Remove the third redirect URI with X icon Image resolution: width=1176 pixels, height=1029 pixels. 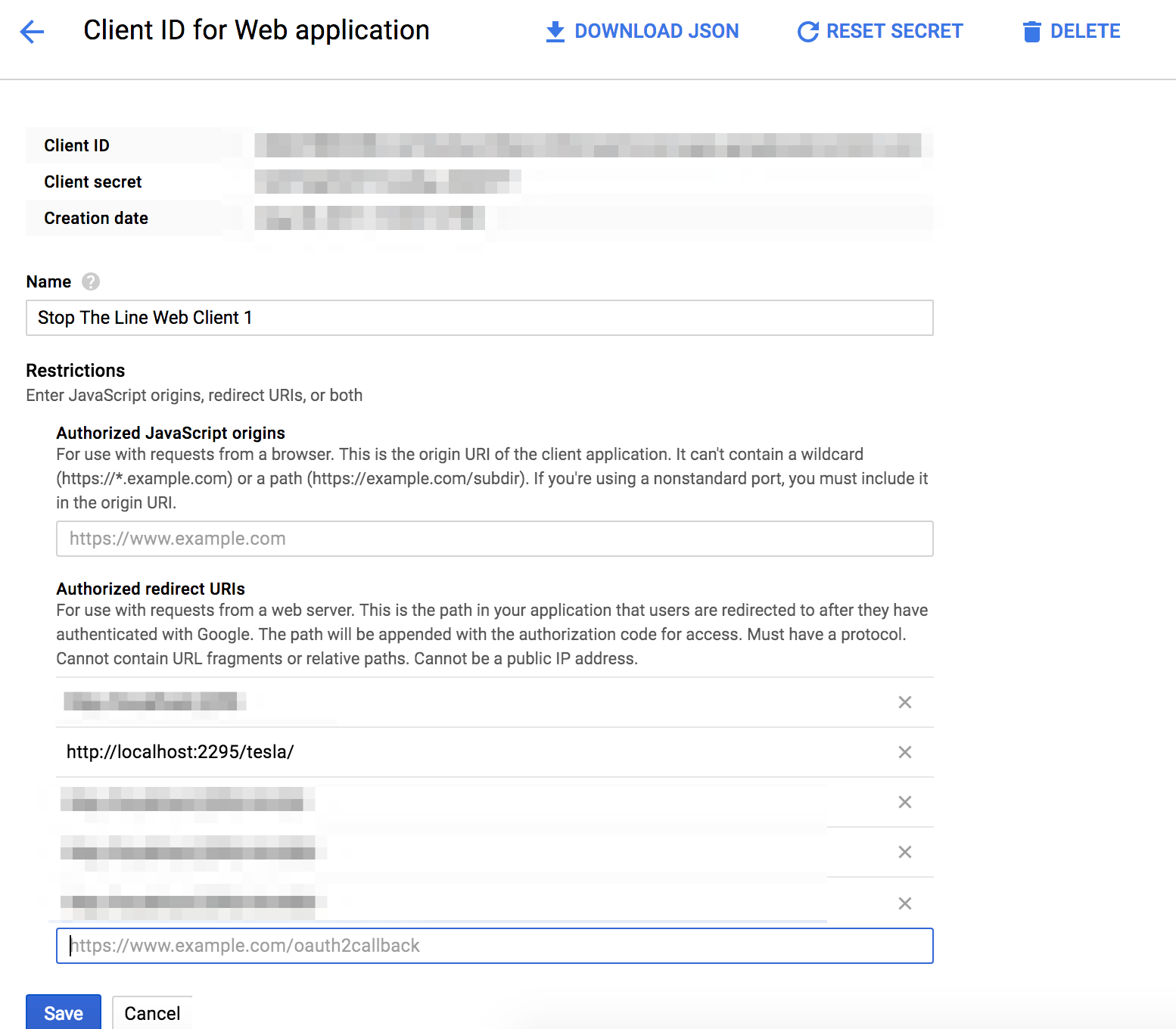click(x=904, y=802)
